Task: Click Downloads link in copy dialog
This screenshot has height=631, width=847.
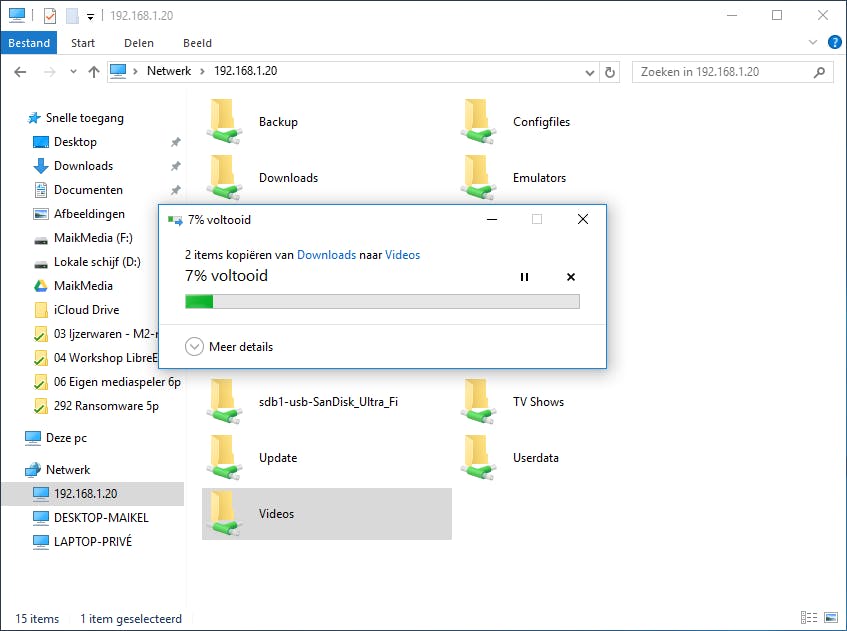Action: [x=326, y=255]
